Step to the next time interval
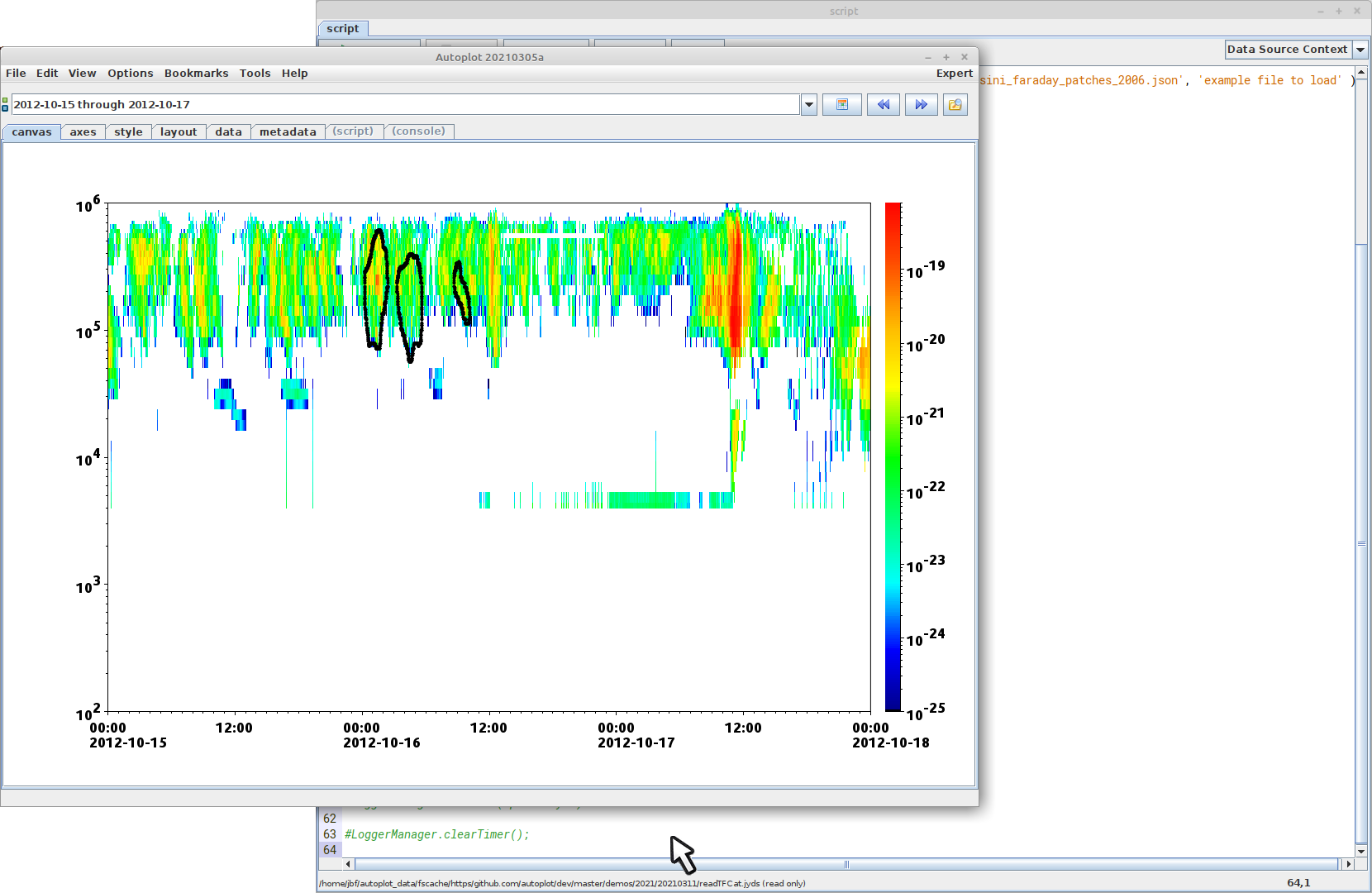This screenshot has width=1372, height=893. click(x=922, y=105)
